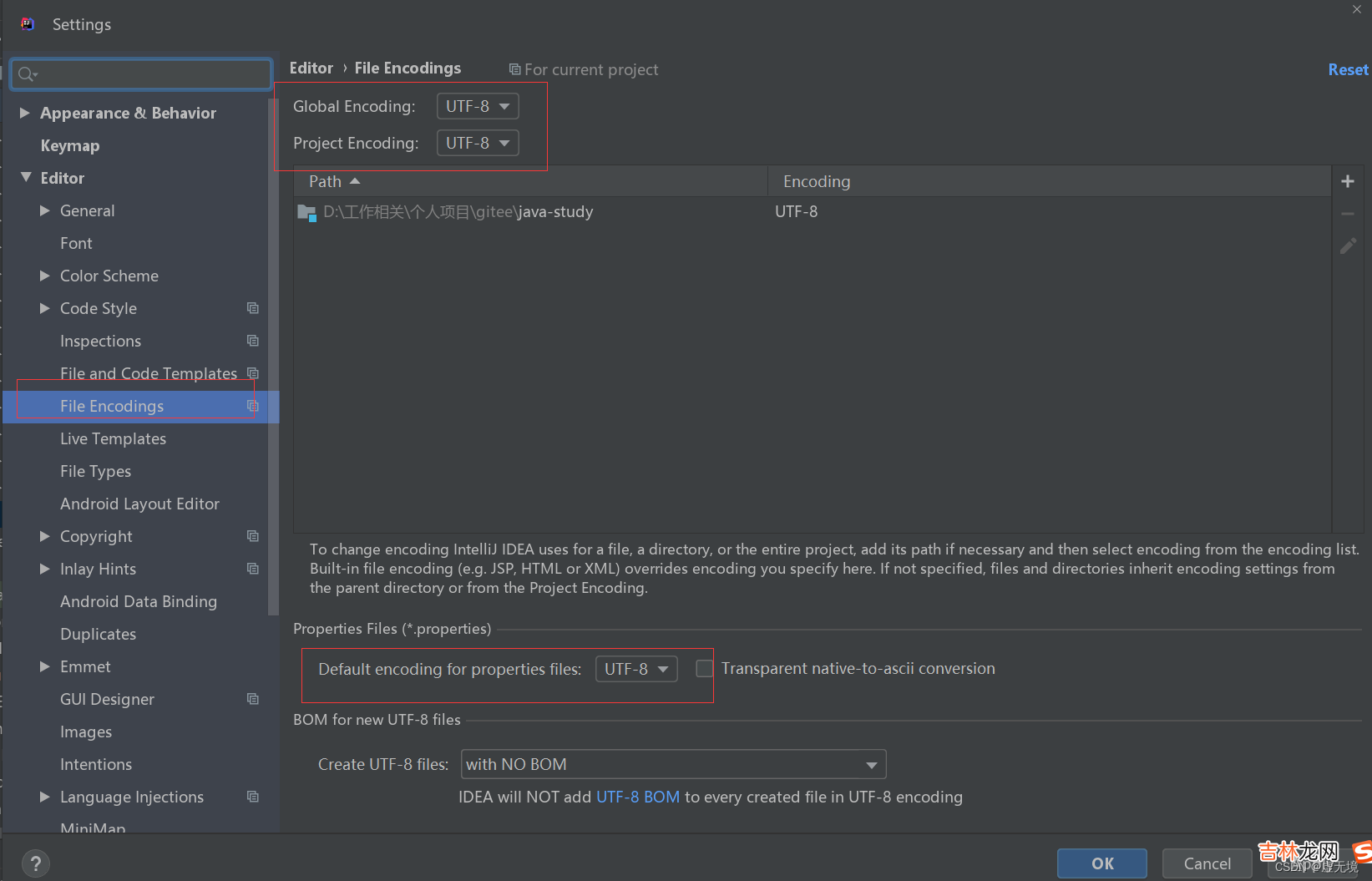Click the settings tree vertical scrollbar
The height and width of the screenshot is (881, 1372).
272,359
